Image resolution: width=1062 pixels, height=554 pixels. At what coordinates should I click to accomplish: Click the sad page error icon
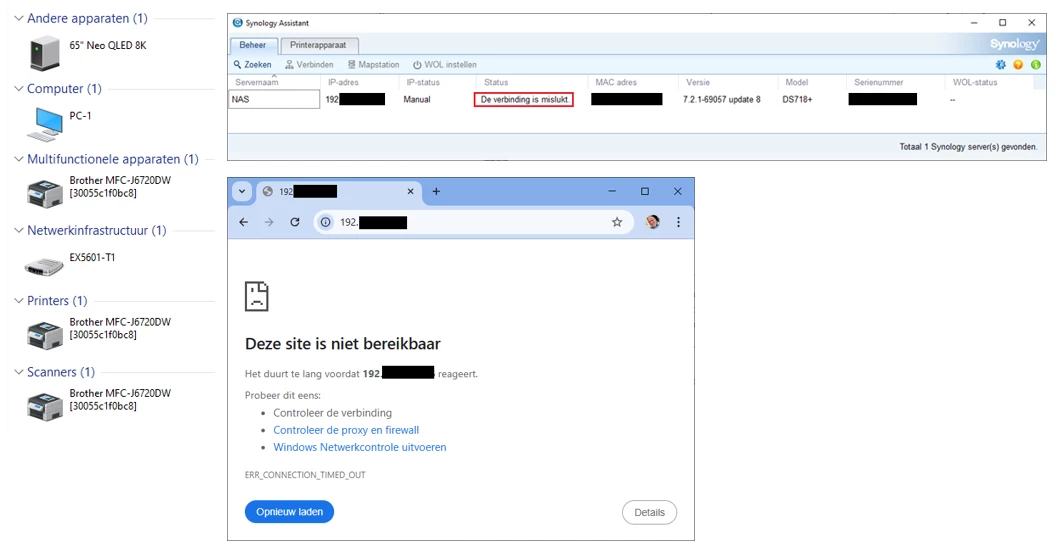pos(257,297)
